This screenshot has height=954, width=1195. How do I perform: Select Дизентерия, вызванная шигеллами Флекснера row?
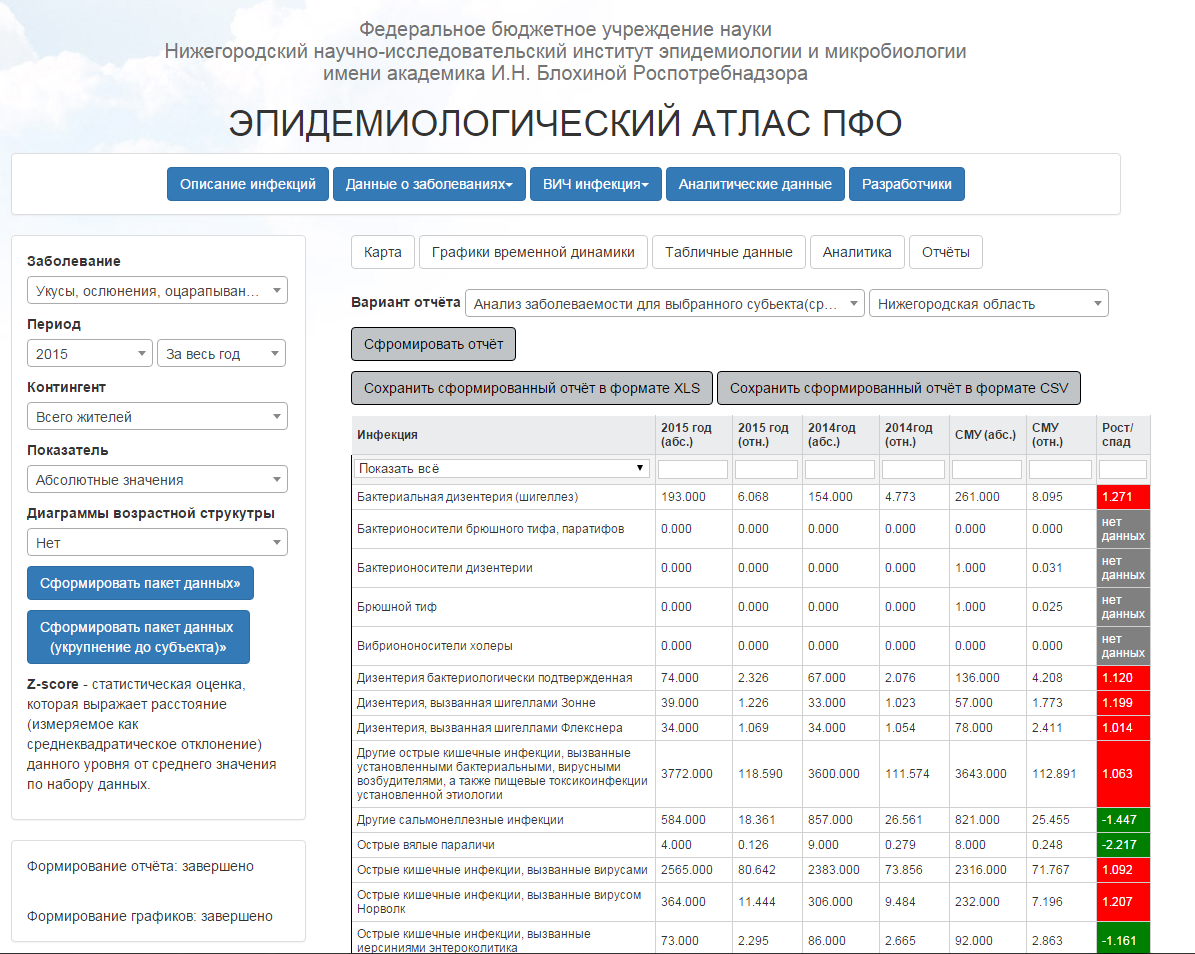[751, 728]
